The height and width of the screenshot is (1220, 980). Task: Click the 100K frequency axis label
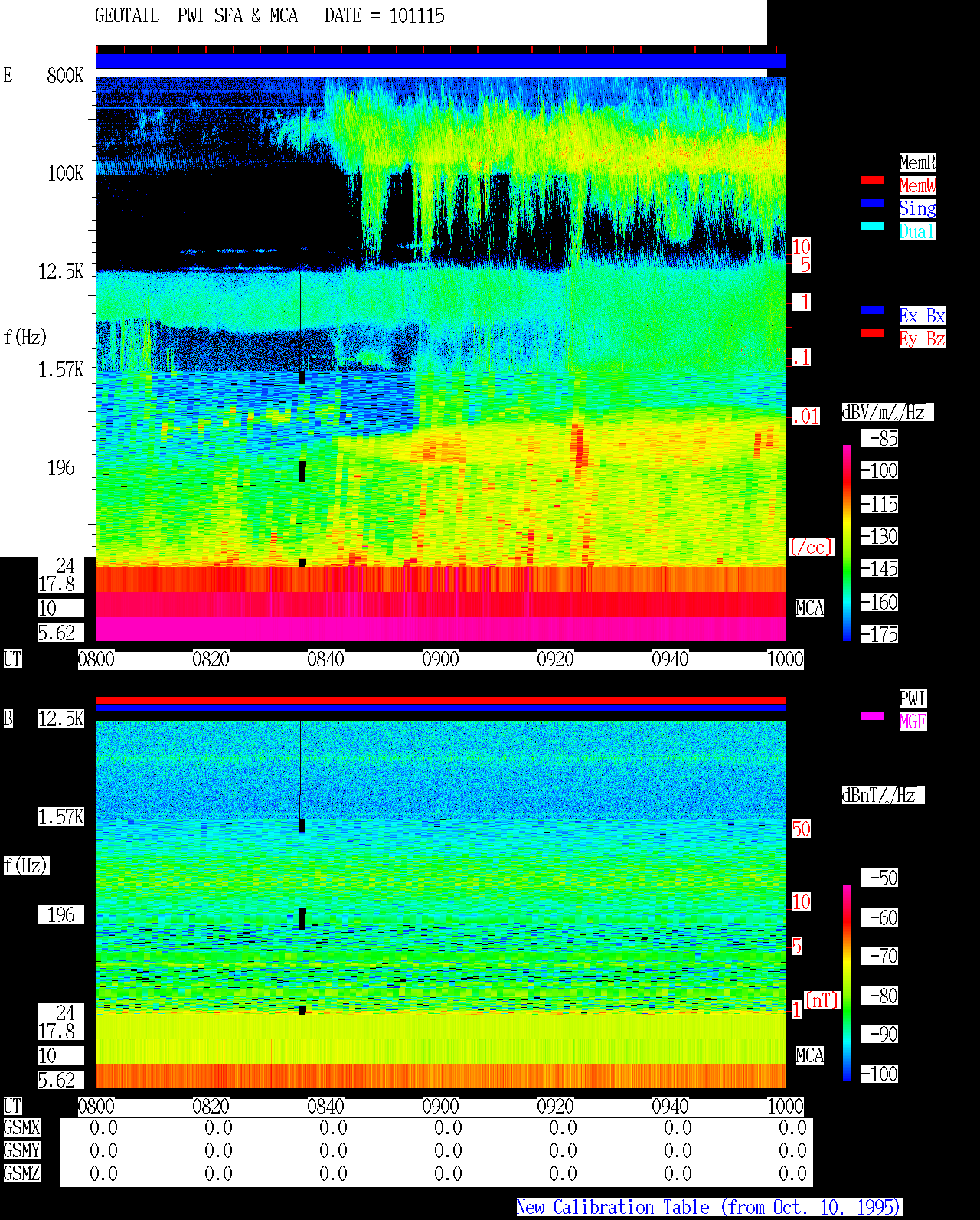click(65, 174)
